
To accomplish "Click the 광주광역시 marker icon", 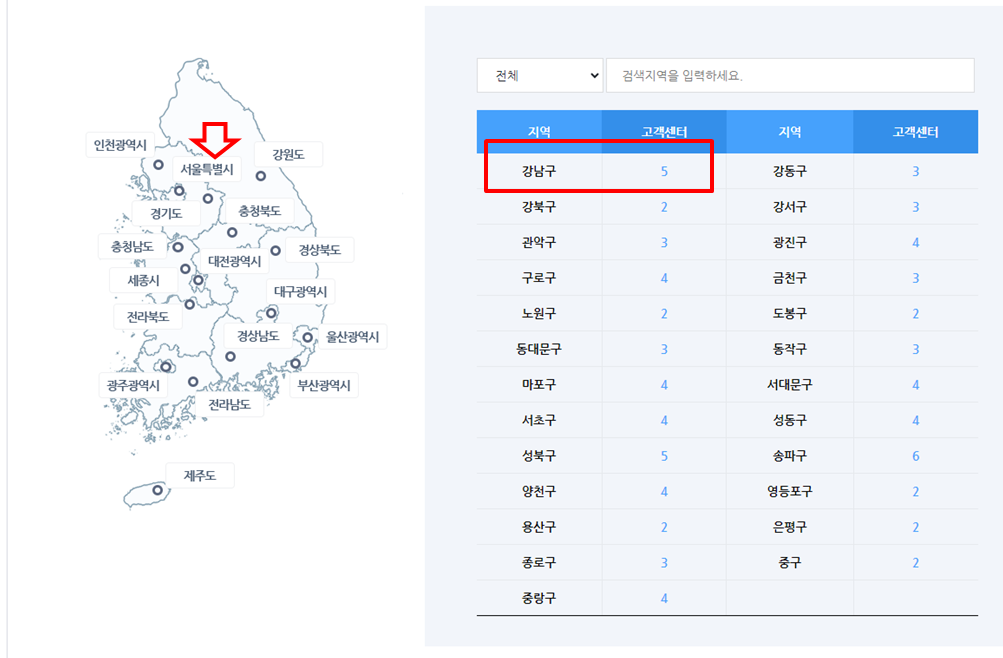I will [166, 368].
